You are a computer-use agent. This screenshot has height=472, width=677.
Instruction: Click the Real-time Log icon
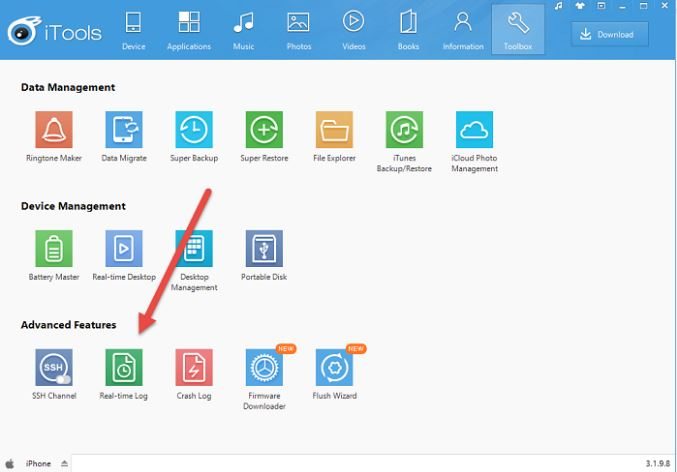(124, 368)
